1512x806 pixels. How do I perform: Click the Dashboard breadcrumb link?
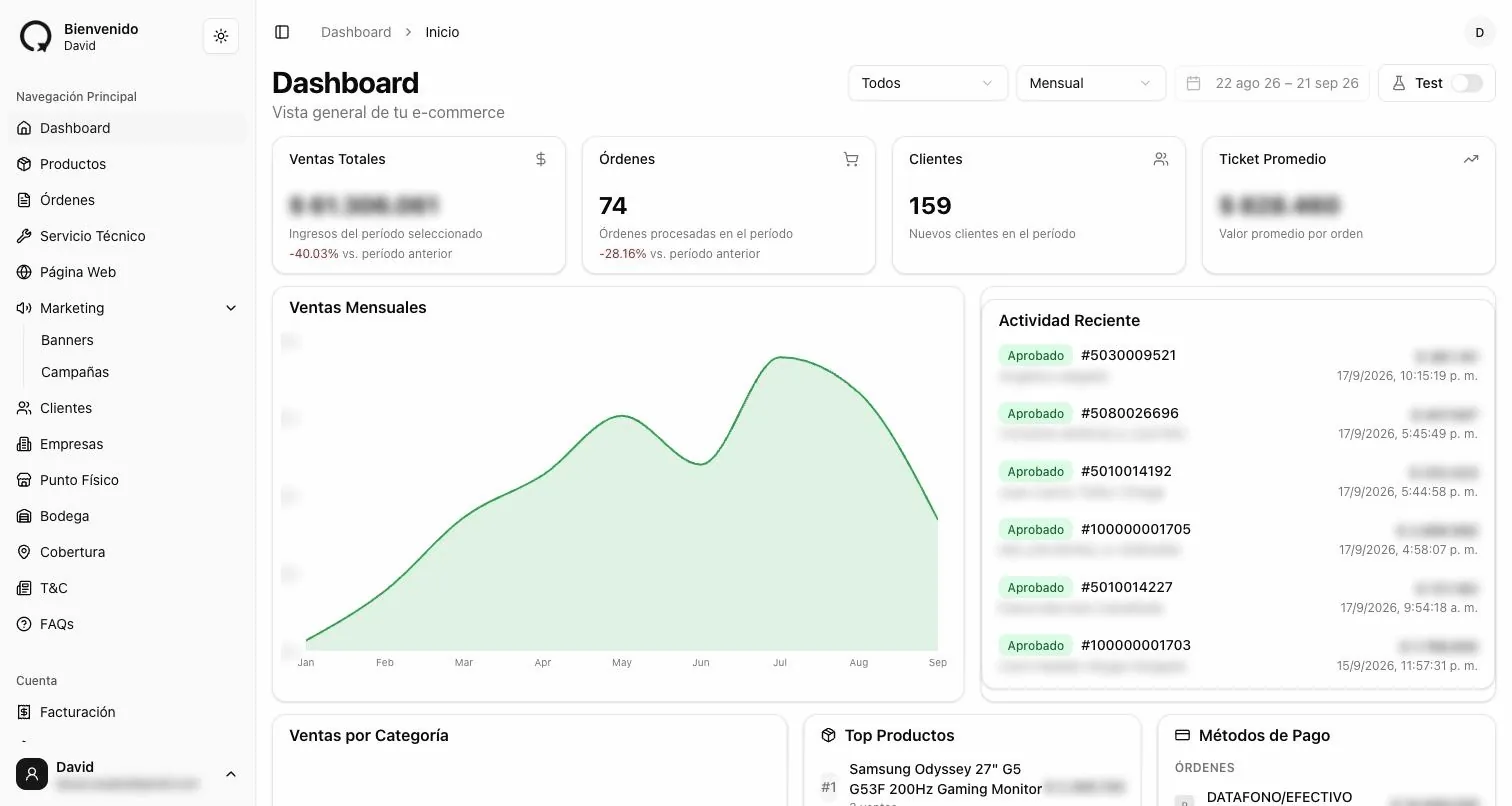coord(356,32)
